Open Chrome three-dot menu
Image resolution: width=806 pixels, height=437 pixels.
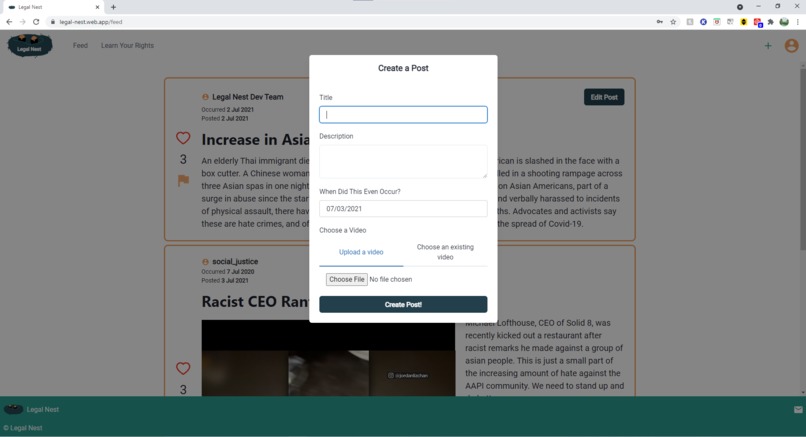[798, 22]
